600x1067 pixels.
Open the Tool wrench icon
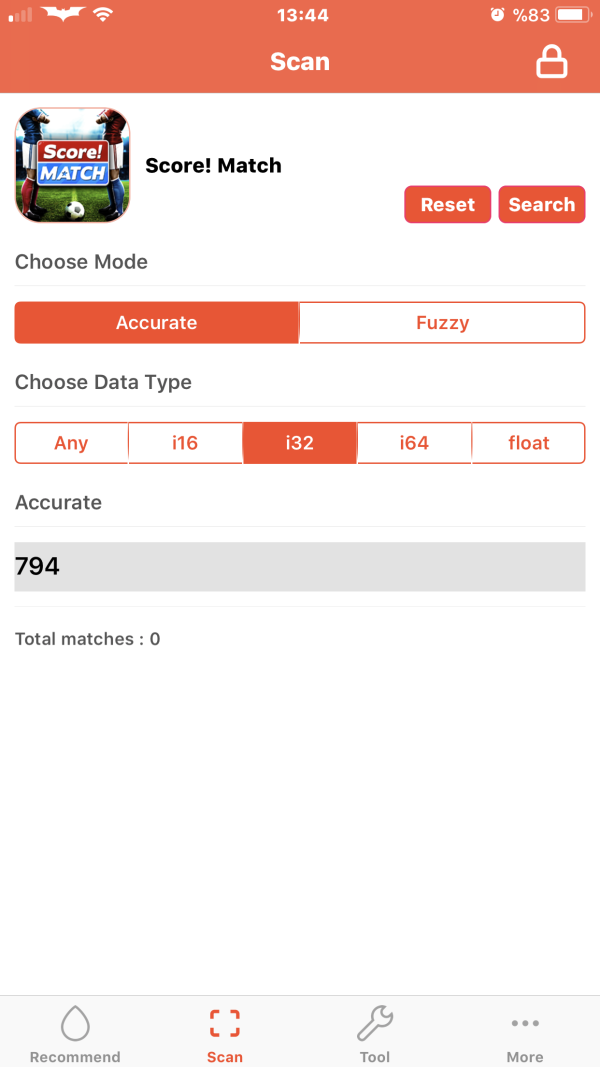click(375, 1022)
